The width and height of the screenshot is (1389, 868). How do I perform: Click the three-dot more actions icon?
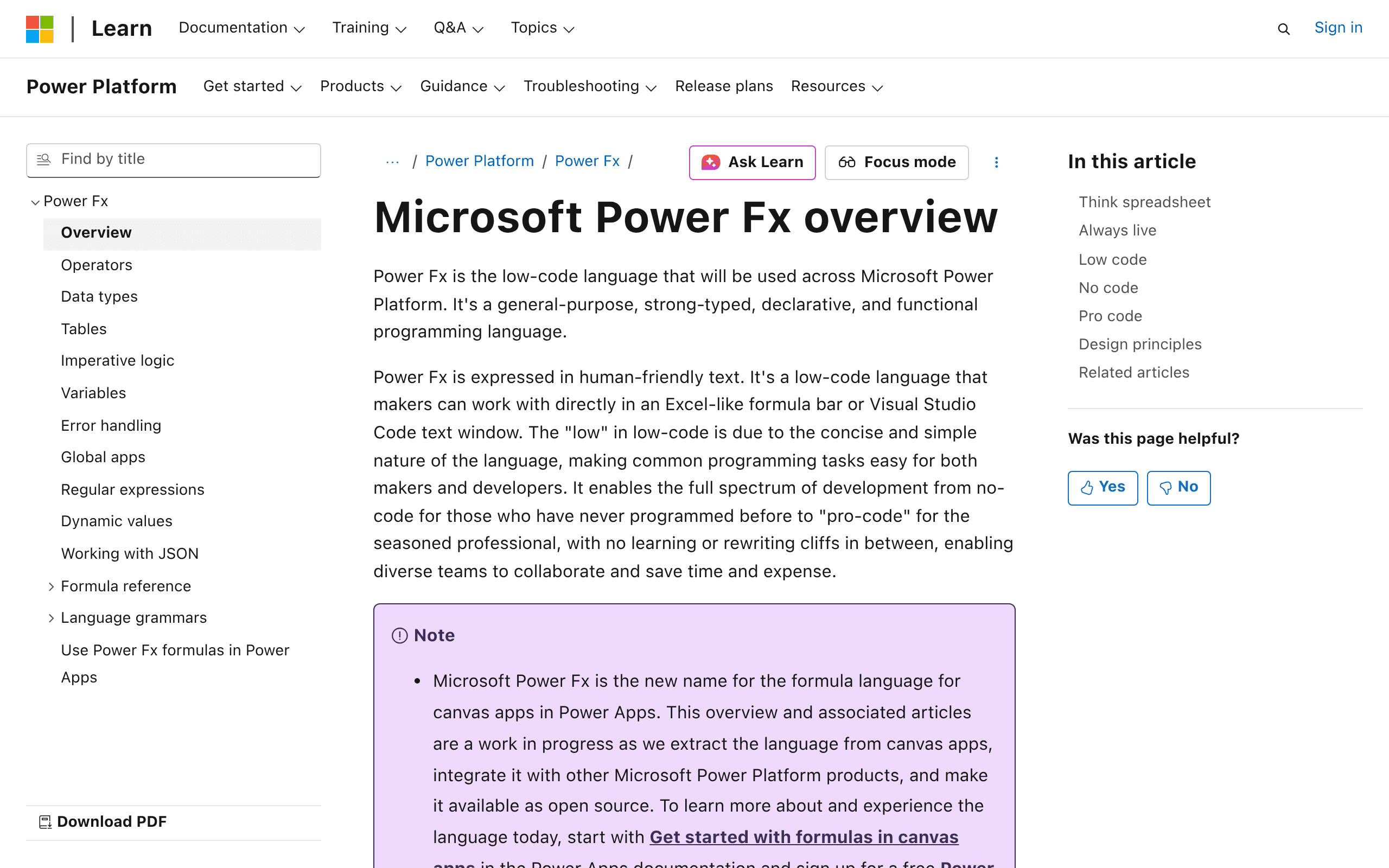coord(996,162)
